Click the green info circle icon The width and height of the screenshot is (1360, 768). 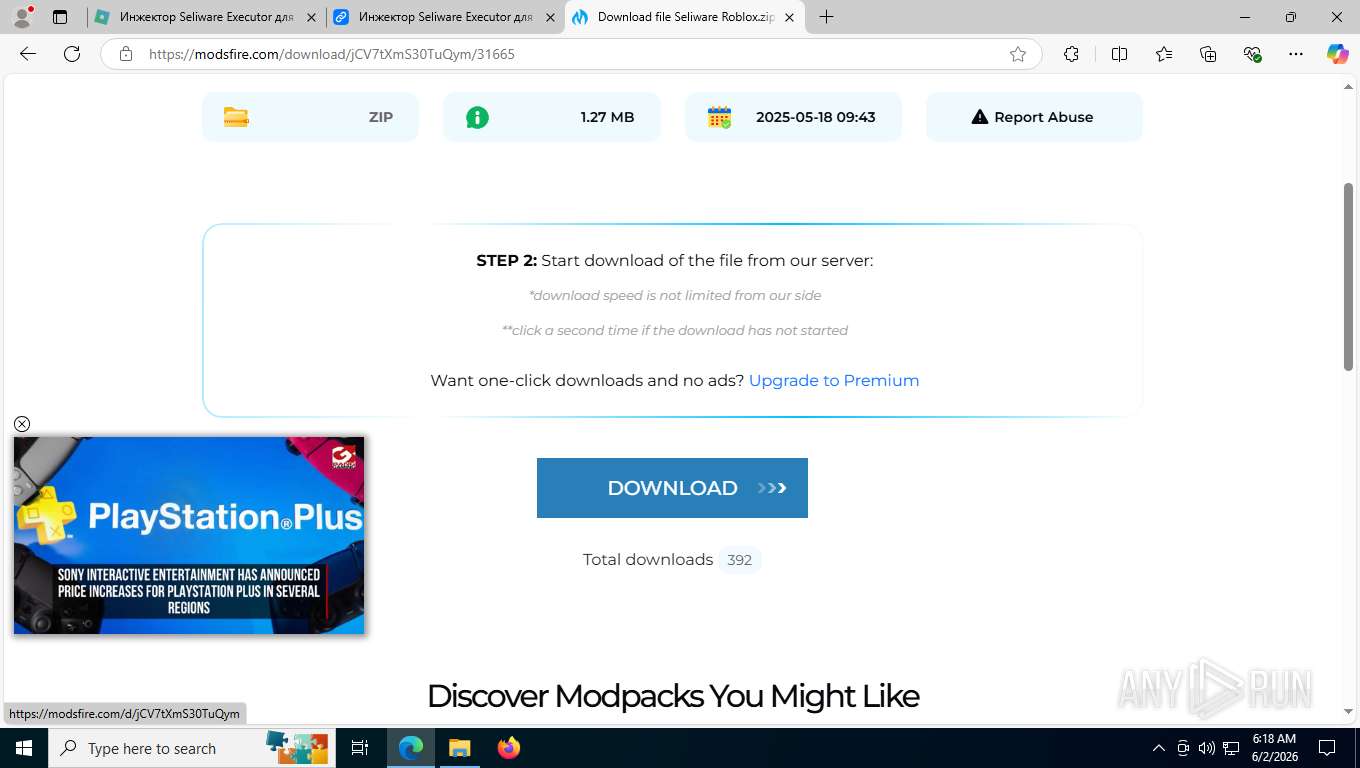tap(478, 117)
